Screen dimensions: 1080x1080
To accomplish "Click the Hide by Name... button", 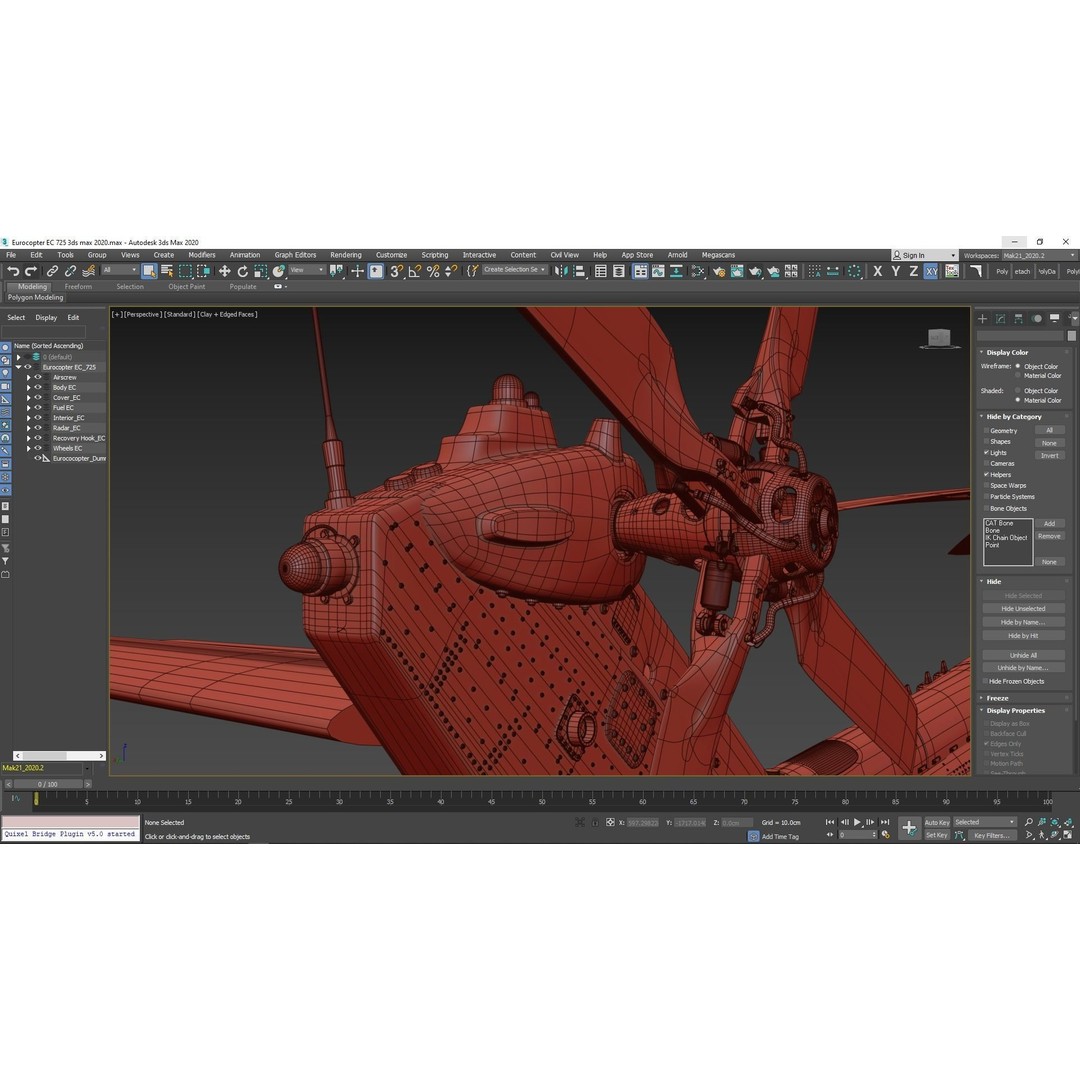I will click(1023, 622).
